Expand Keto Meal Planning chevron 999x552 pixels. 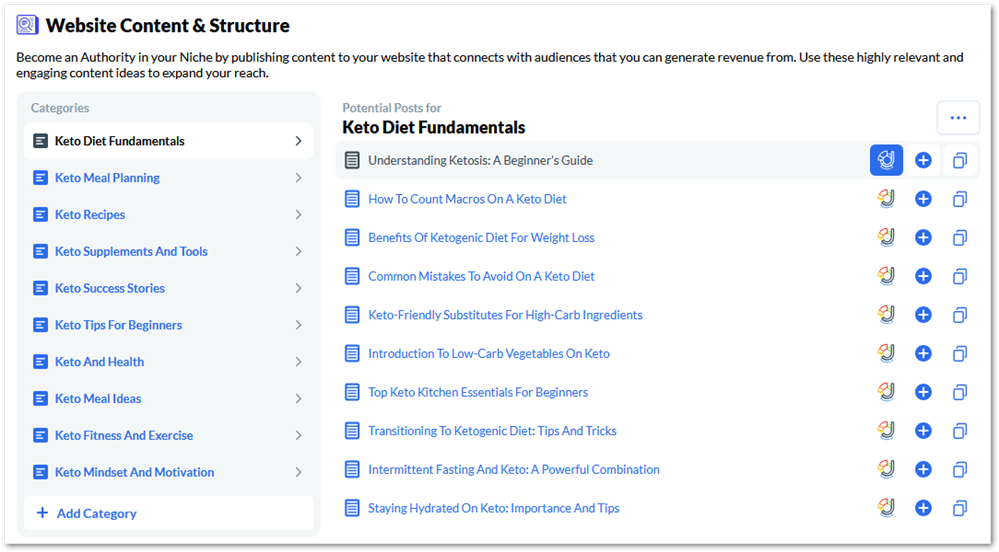click(x=298, y=178)
